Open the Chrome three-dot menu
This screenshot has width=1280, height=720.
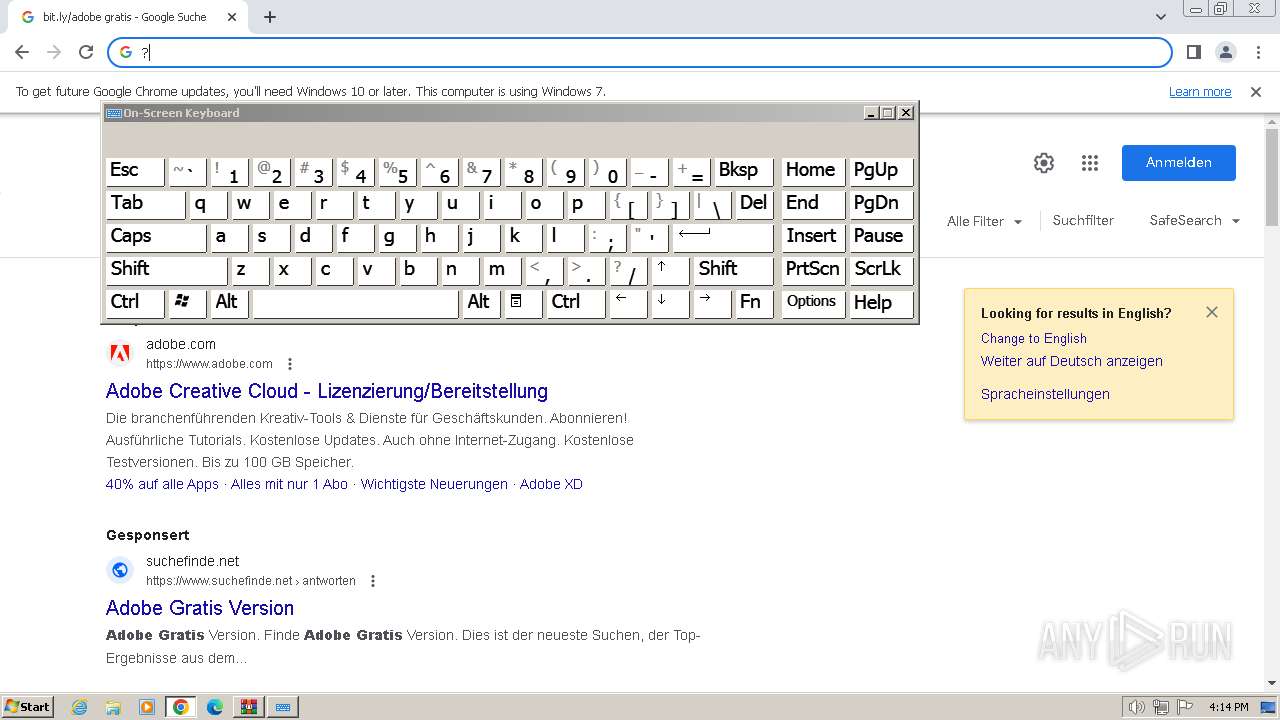click(x=1258, y=52)
